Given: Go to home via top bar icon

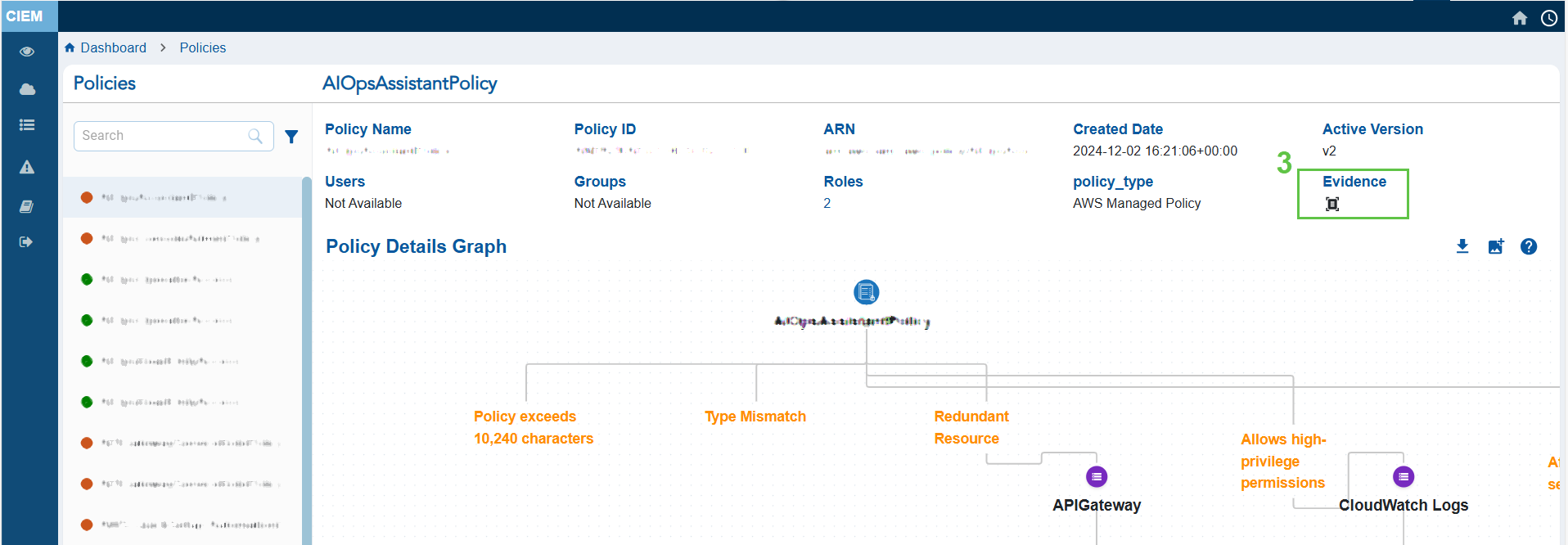Looking at the screenshot, I should [x=1520, y=18].
